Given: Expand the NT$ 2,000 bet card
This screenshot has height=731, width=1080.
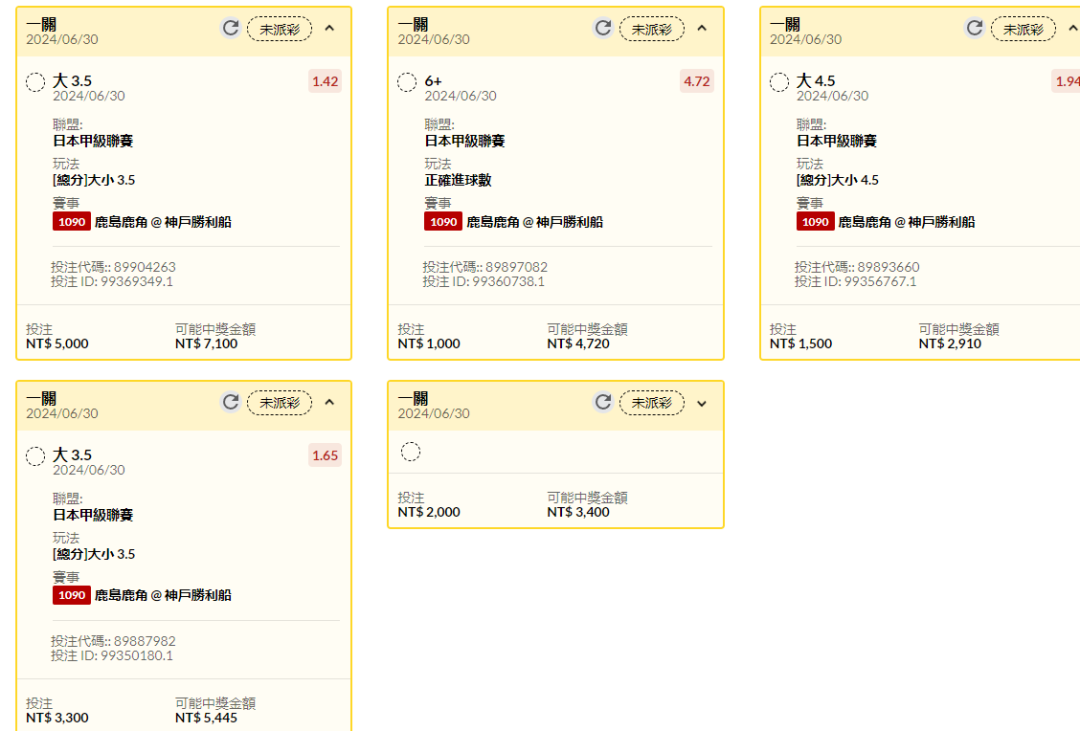Looking at the screenshot, I should [x=701, y=404].
